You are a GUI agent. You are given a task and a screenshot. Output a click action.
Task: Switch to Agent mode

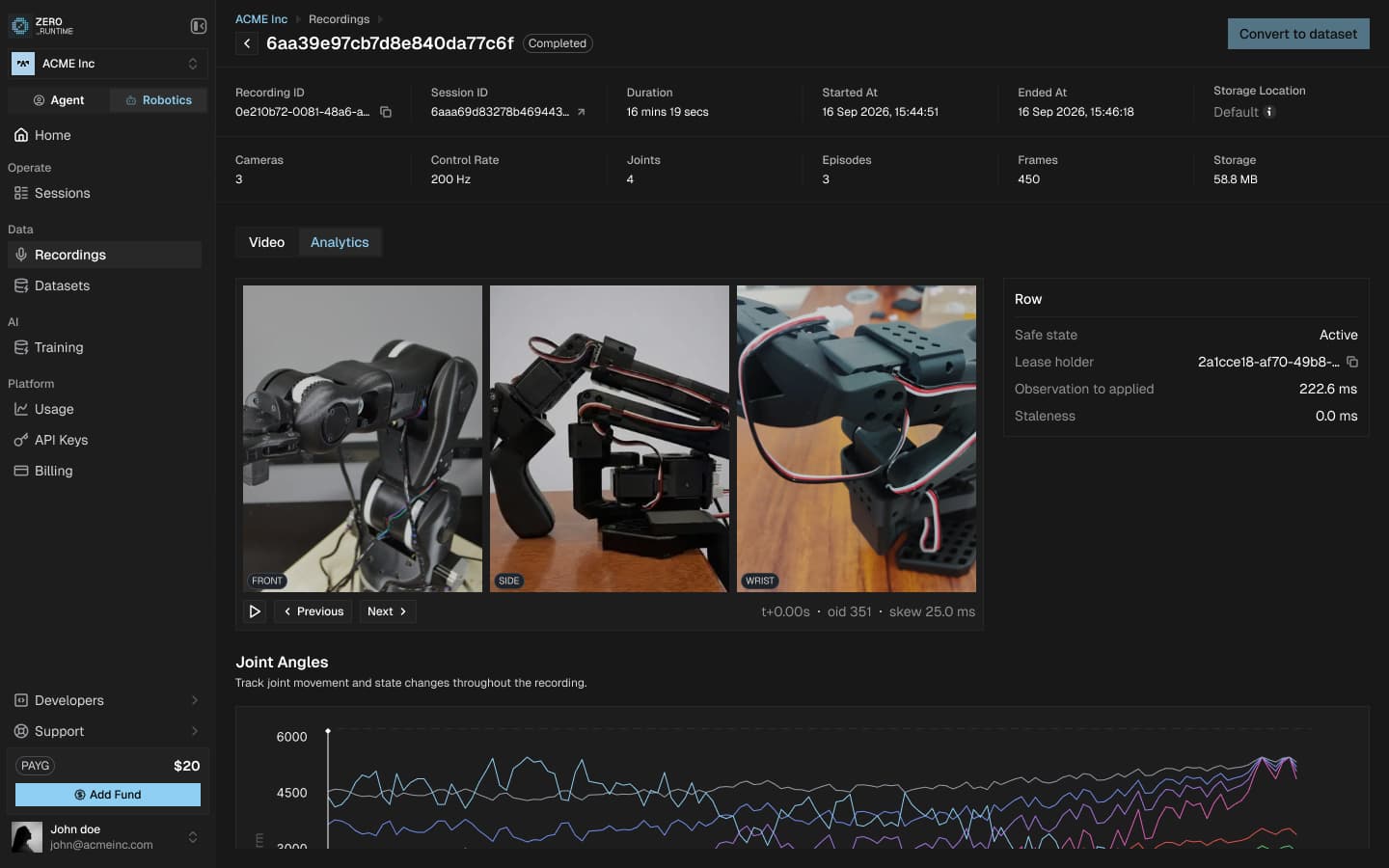click(x=59, y=100)
